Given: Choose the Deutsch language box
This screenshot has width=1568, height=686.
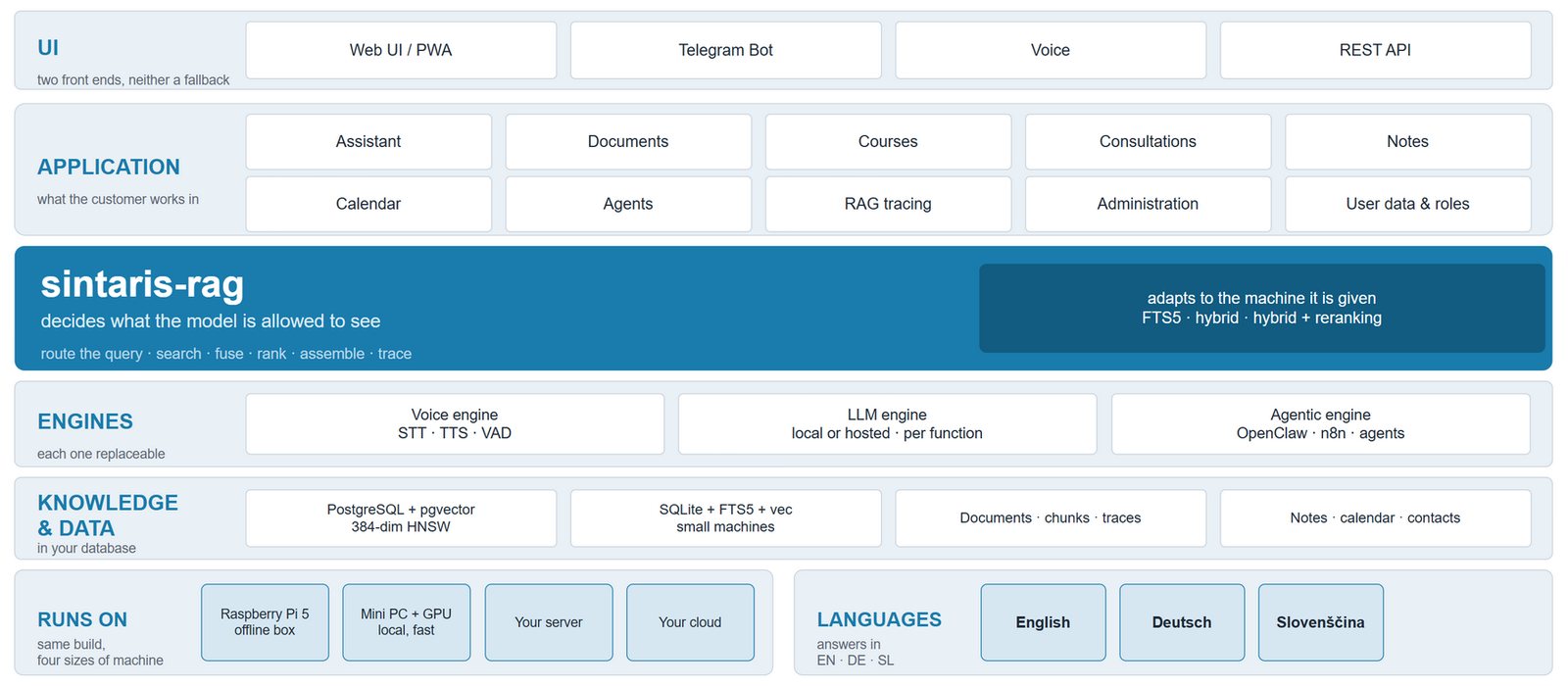Looking at the screenshot, I should point(1182,622).
